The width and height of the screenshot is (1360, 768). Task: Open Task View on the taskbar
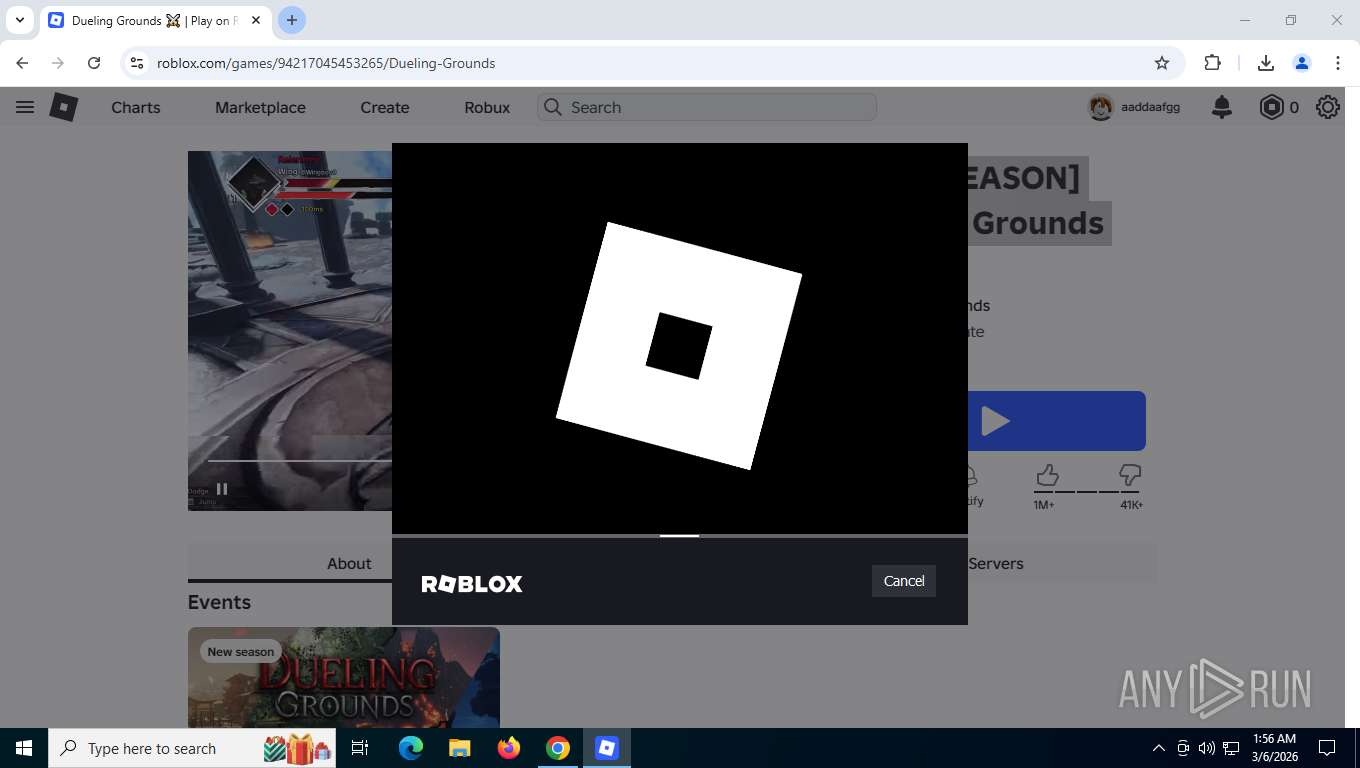pos(360,748)
